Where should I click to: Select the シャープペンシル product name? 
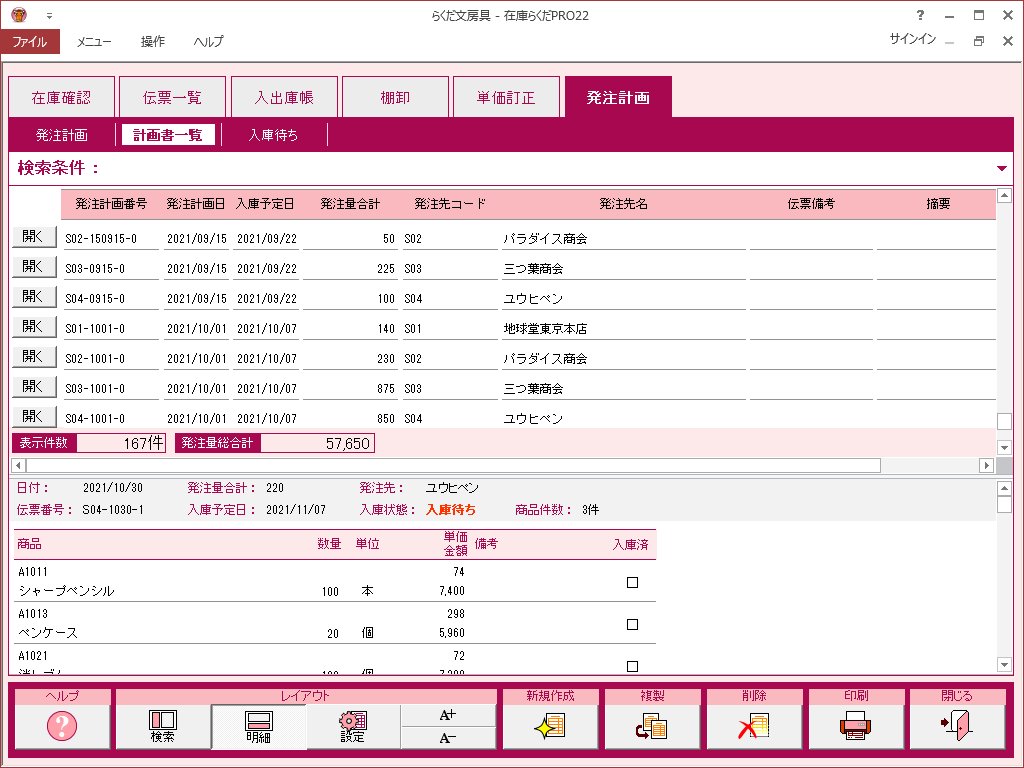tap(67, 591)
